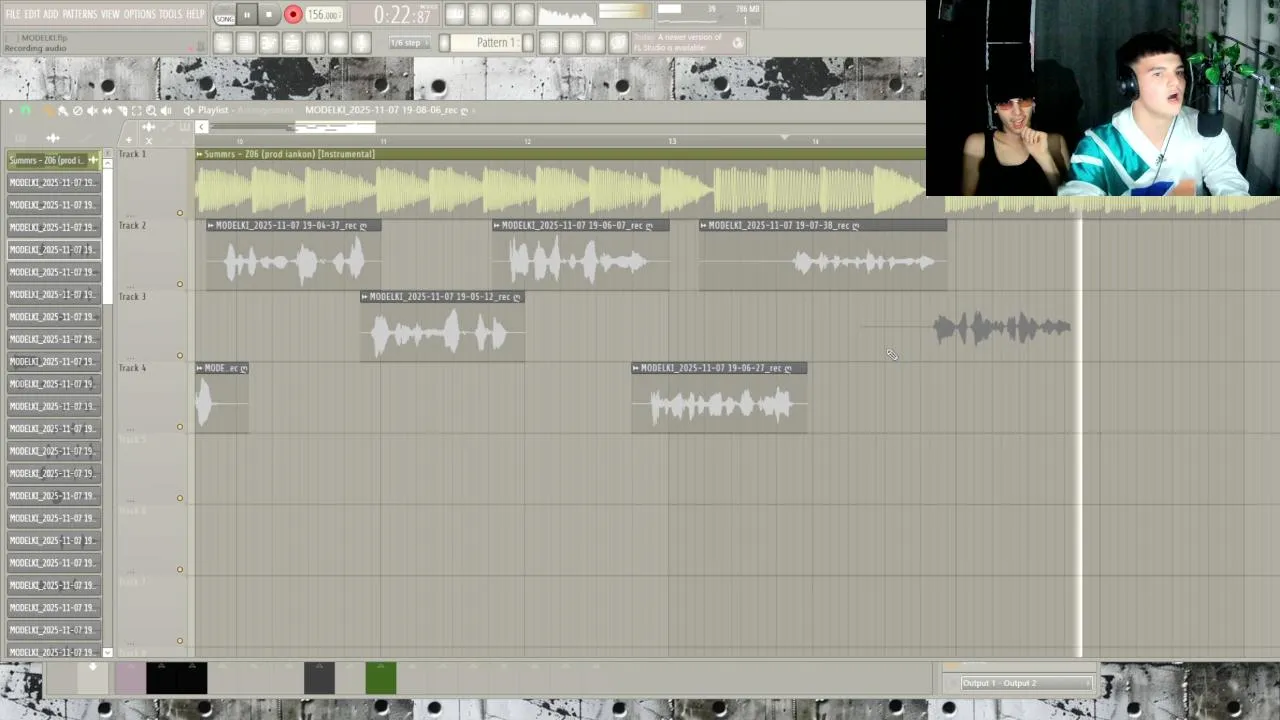Screen dimensions: 1280x720
Task: Click Track 2 header label
Action: point(132,225)
